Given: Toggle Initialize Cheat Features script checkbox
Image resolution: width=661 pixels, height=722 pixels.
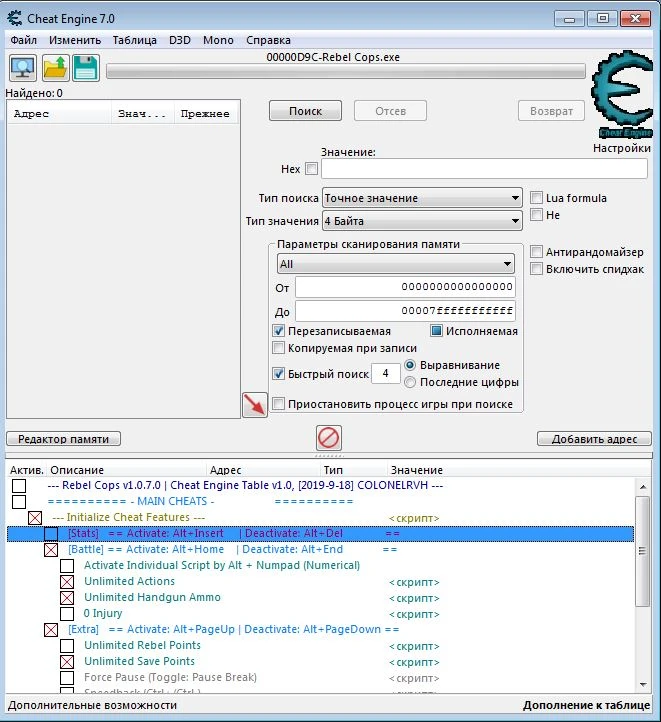Looking at the screenshot, I should (35, 518).
